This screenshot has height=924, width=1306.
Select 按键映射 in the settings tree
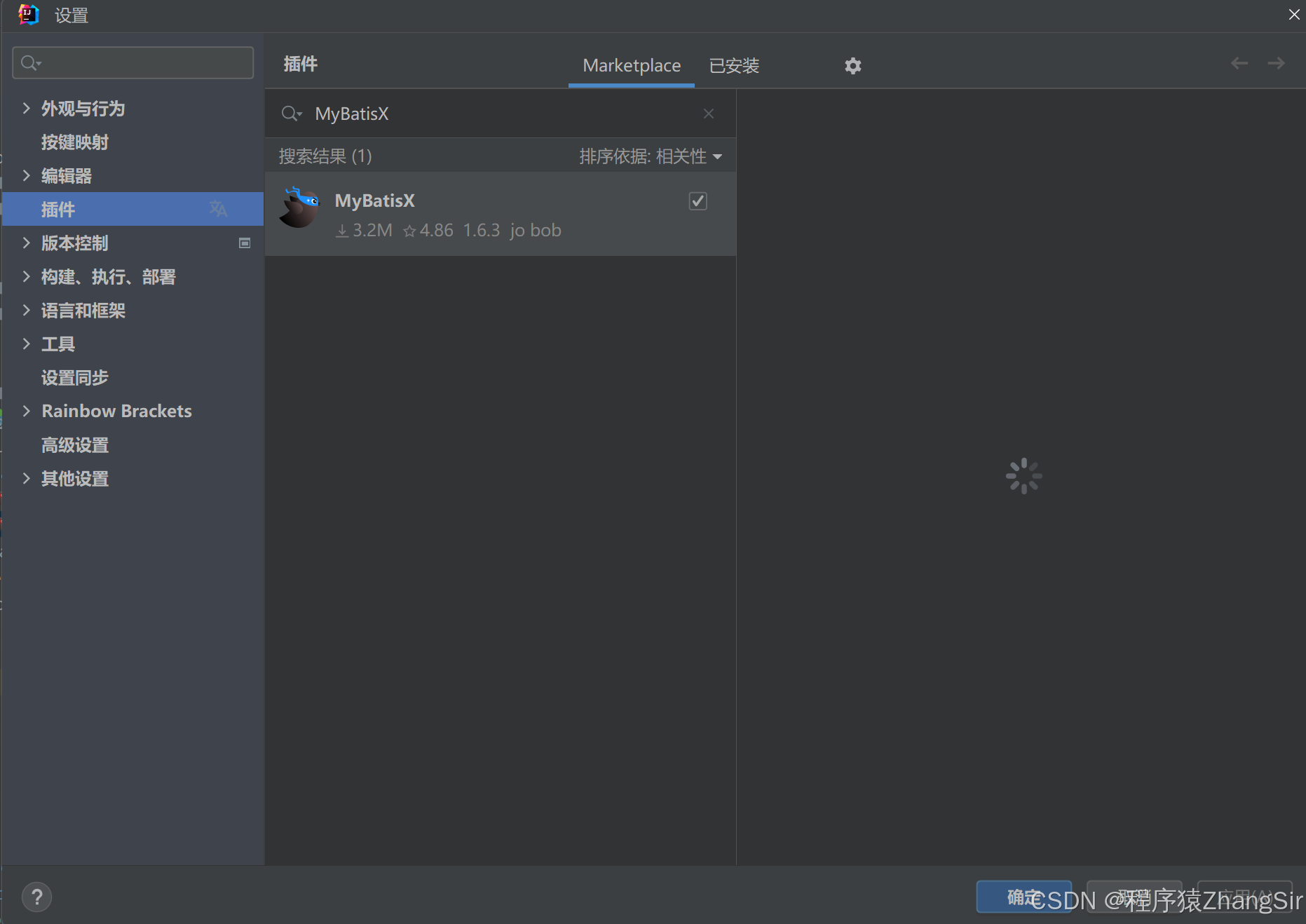tap(75, 142)
